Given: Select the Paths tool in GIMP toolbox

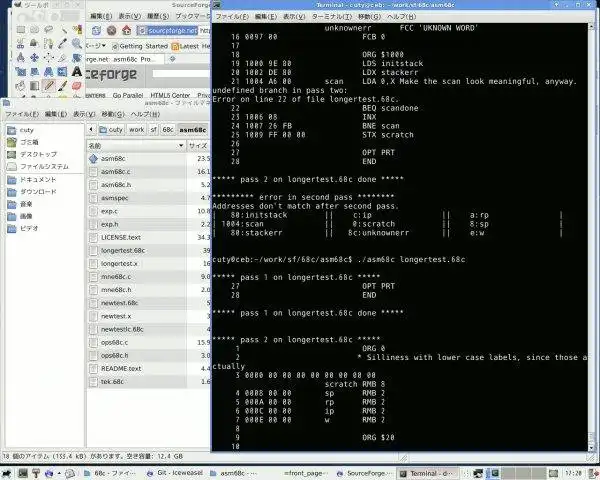Looking at the screenshot, I should coord(49,43).
